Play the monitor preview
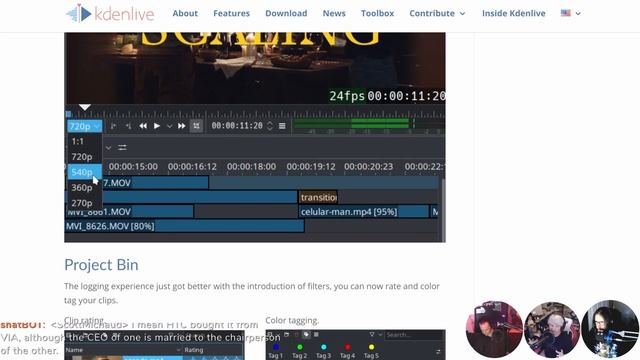This screenshot has height=360, width=640. point(157,126)
